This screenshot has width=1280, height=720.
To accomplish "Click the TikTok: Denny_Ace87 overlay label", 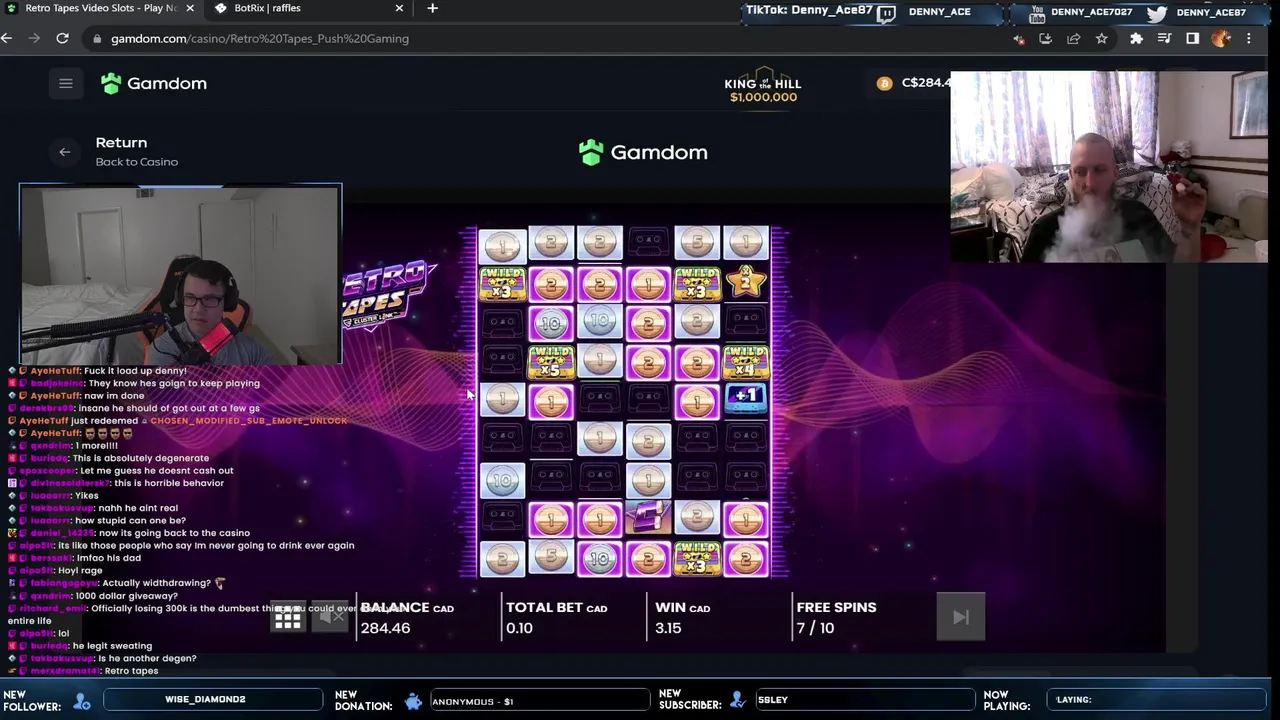I will point(809,10).
